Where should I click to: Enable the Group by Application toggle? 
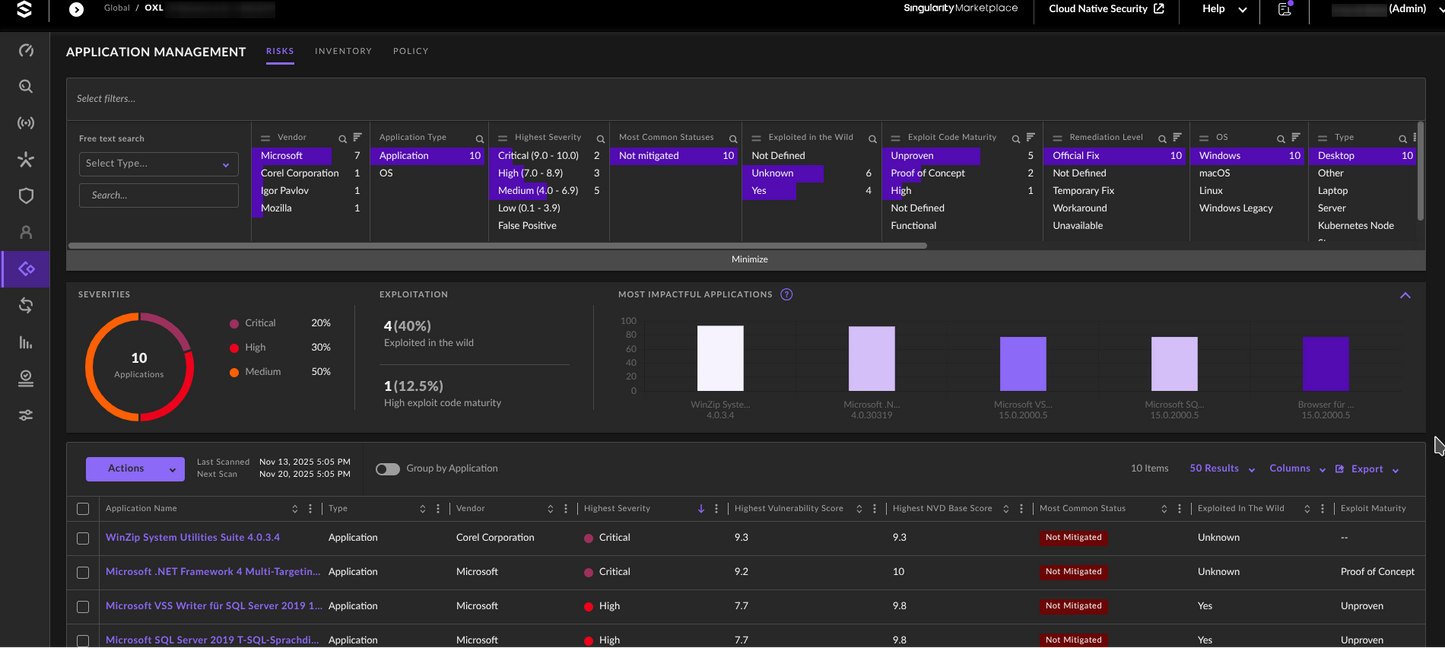click(x=388, y=468)
